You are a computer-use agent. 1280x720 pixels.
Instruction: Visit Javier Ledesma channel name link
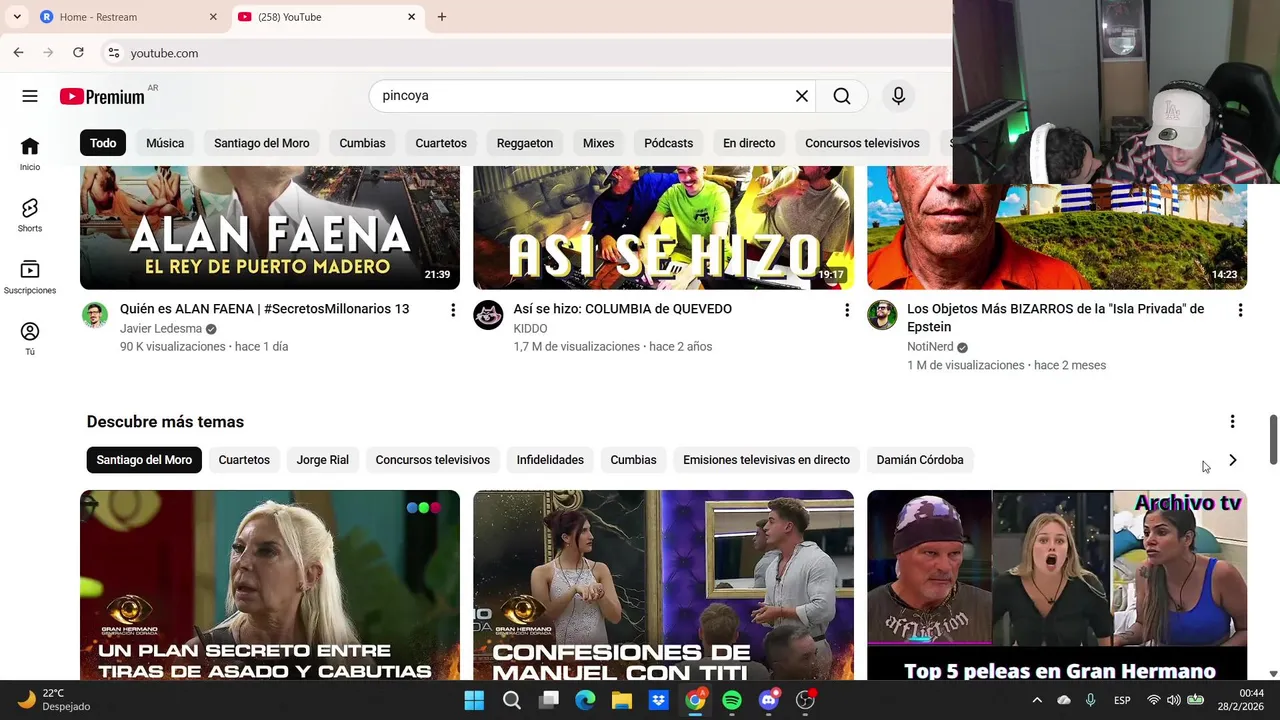click(161, 329)
